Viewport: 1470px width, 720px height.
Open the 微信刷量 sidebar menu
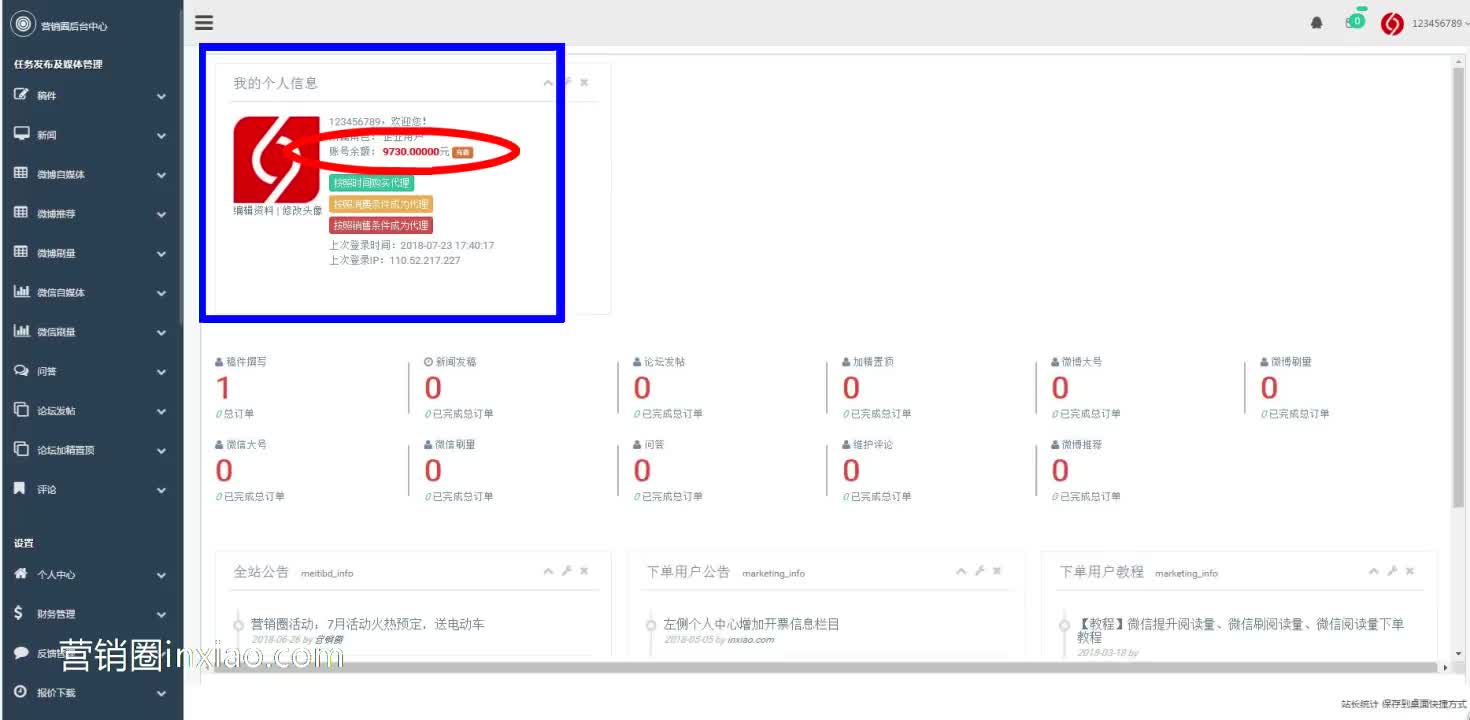tap(91, 332)
